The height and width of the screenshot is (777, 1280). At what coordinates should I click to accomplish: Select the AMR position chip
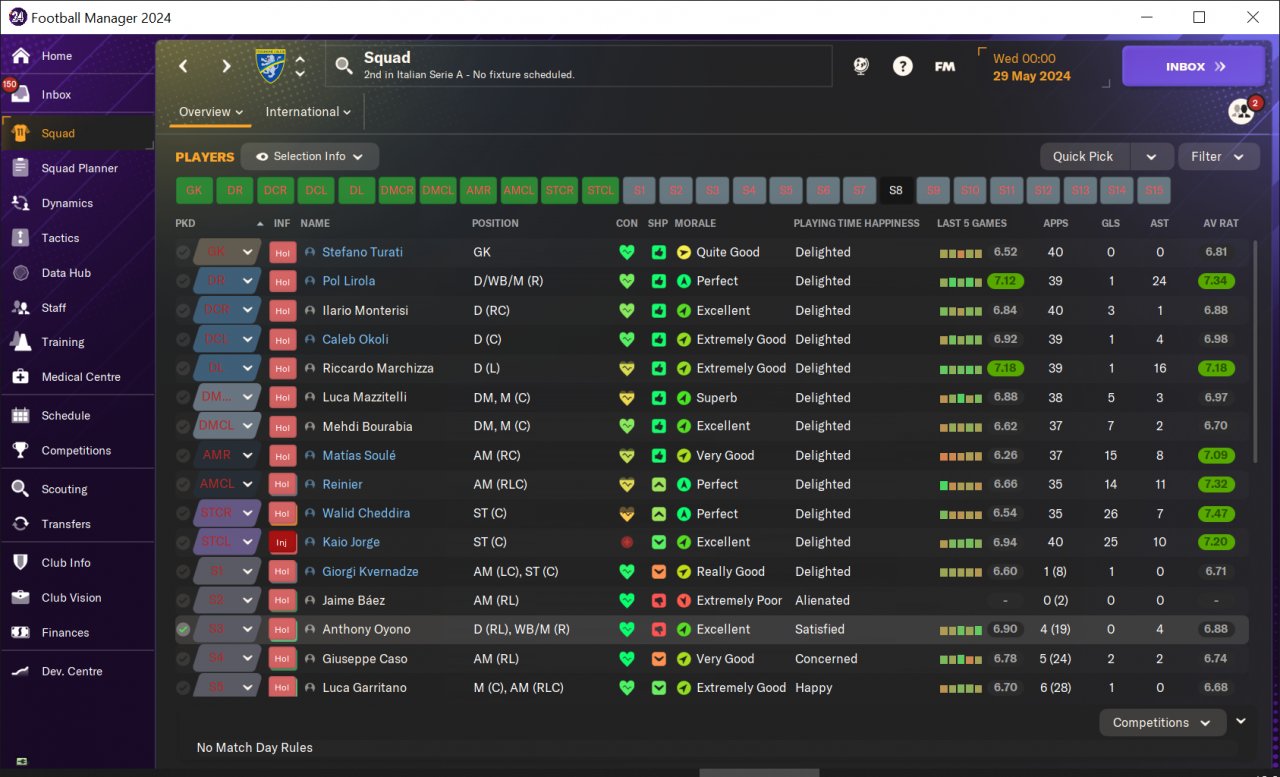(479, 190)
